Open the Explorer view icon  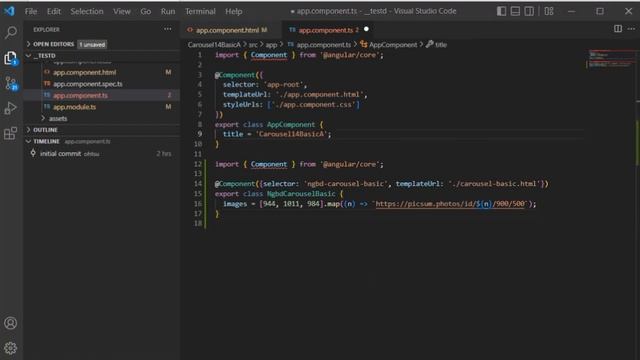(x=11, y=58)
